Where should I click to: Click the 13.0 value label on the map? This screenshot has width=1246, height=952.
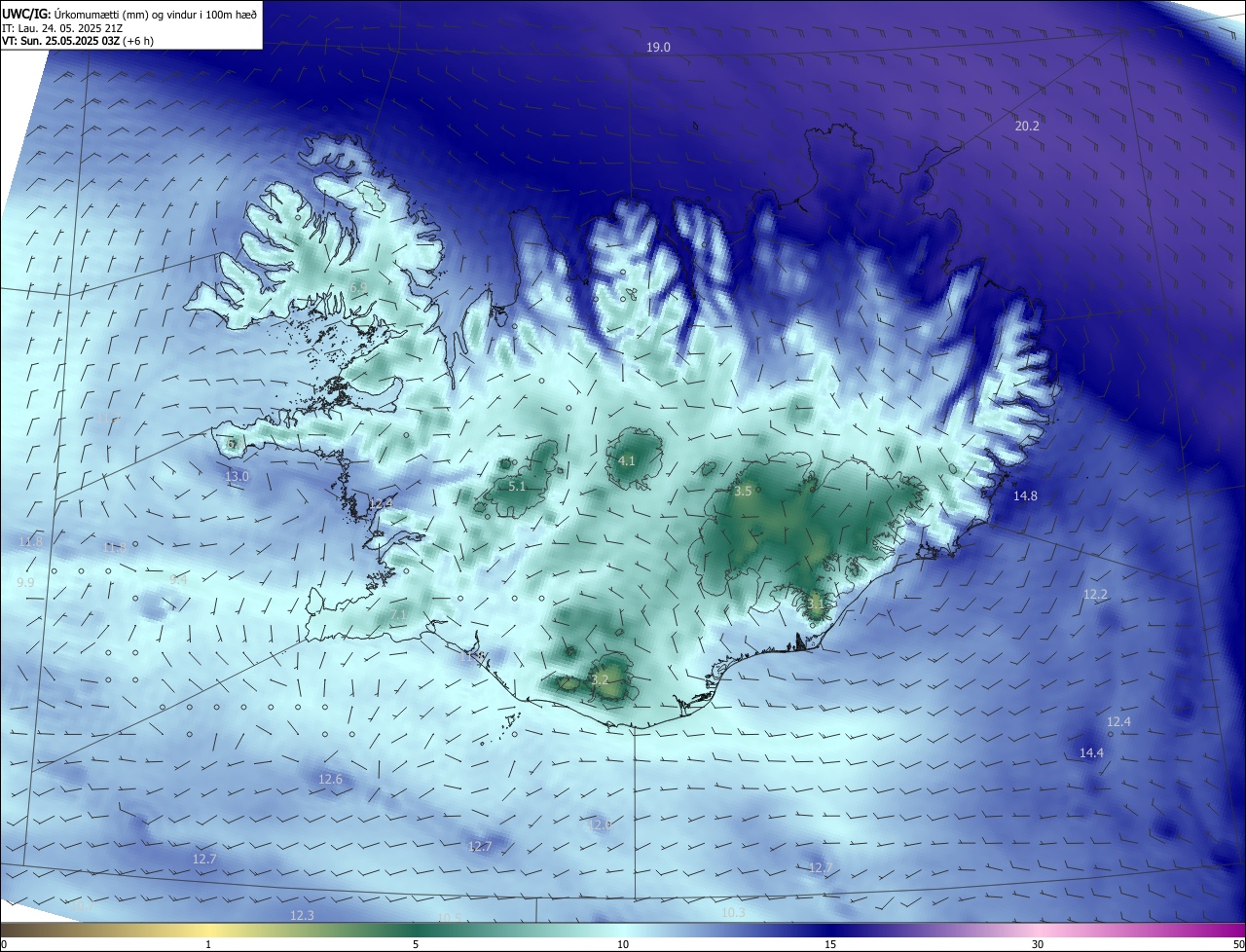(x=237, y=477)
